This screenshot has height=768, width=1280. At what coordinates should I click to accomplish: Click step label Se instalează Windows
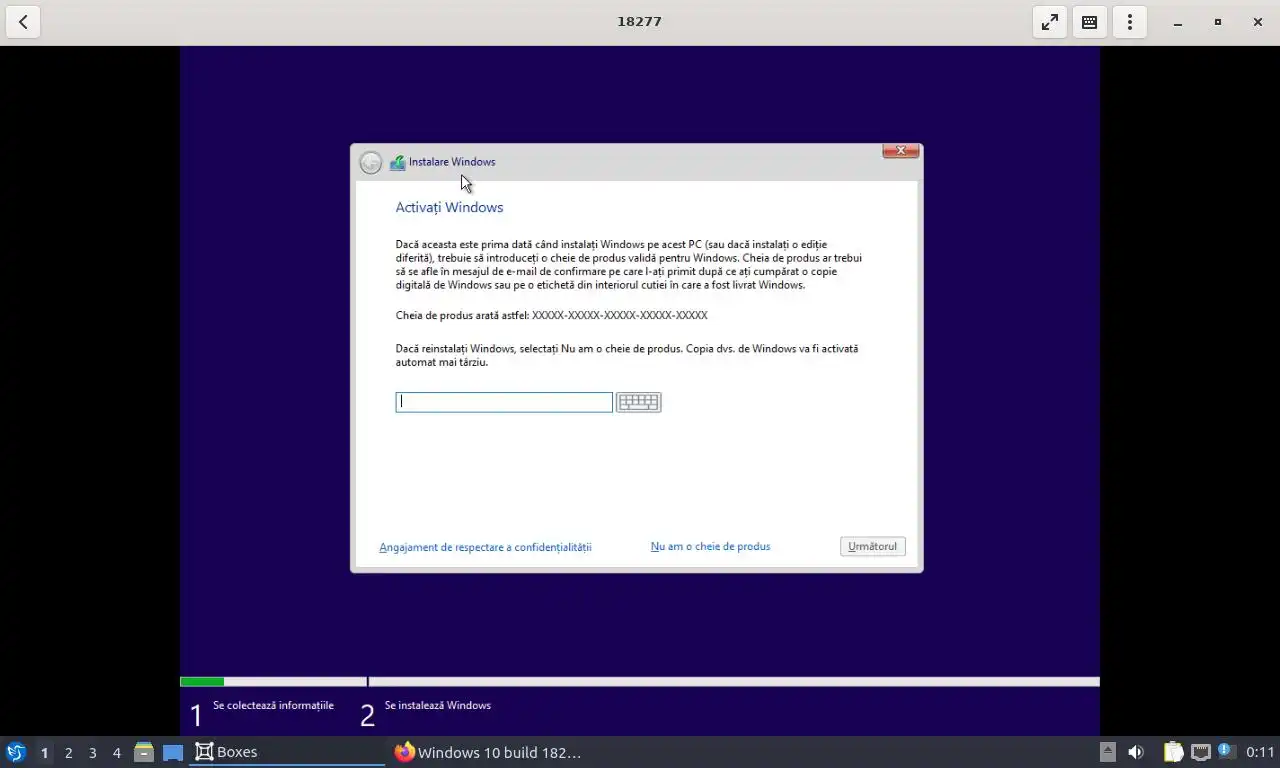point(438,705)
